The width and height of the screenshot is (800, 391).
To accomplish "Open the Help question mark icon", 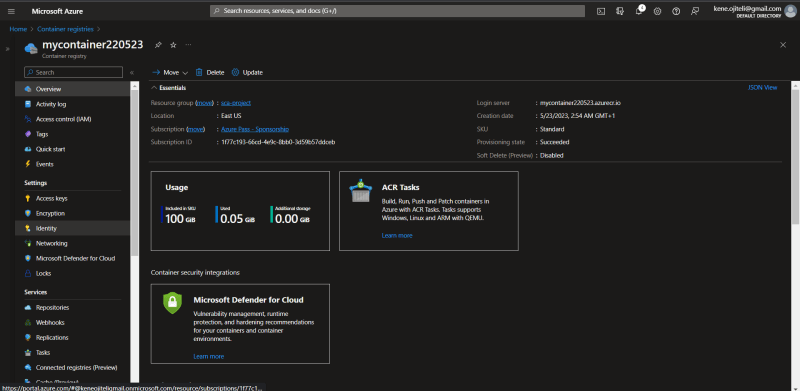I will (676, 11).
